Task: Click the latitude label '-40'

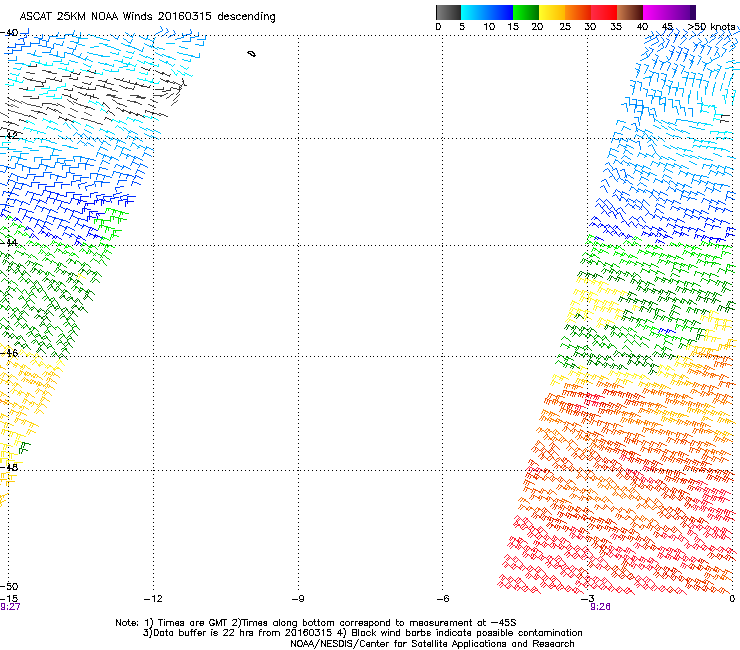Action: coord(9,33)
